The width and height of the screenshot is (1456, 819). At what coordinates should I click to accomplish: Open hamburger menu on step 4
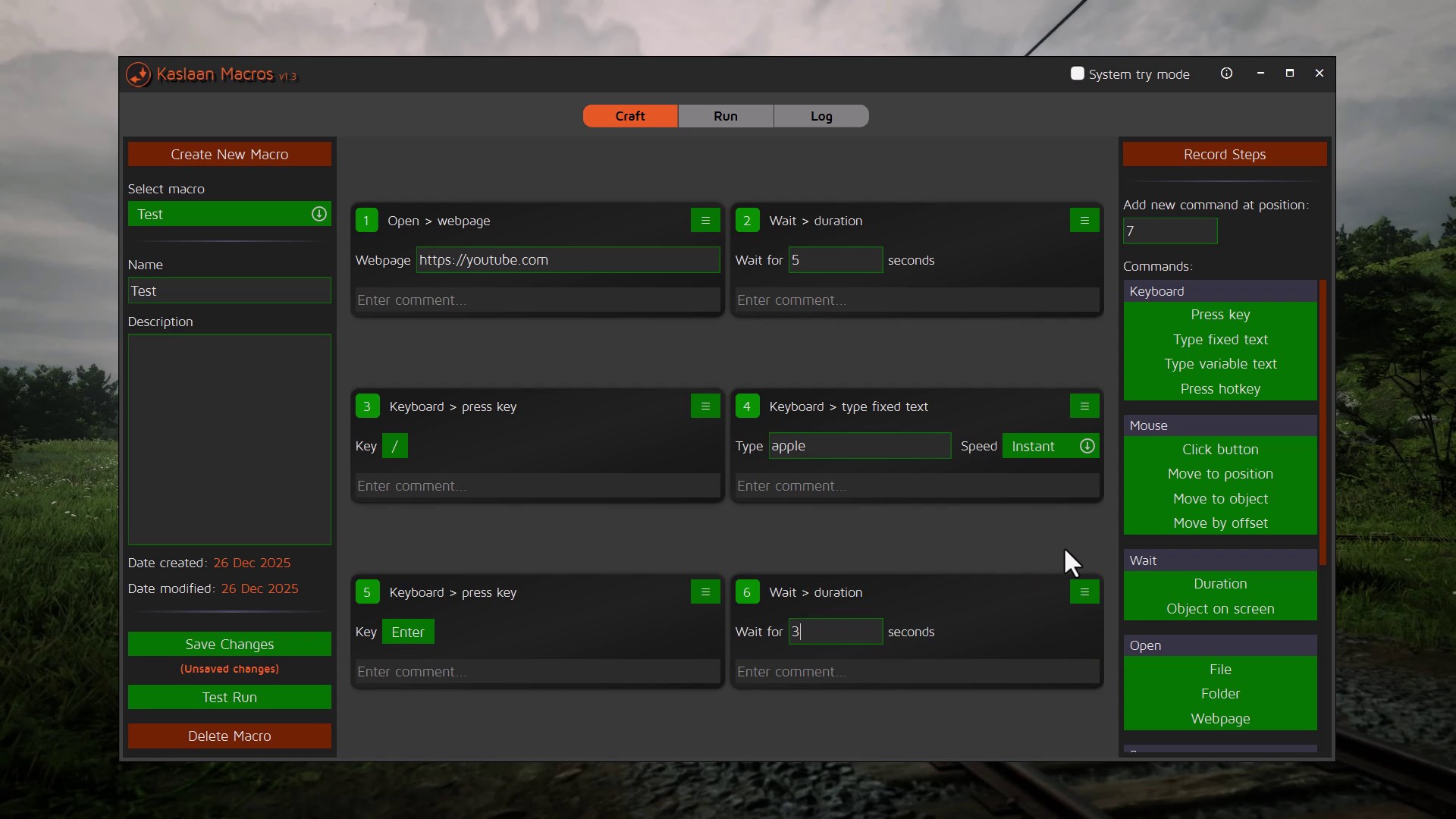(1084, 406)
